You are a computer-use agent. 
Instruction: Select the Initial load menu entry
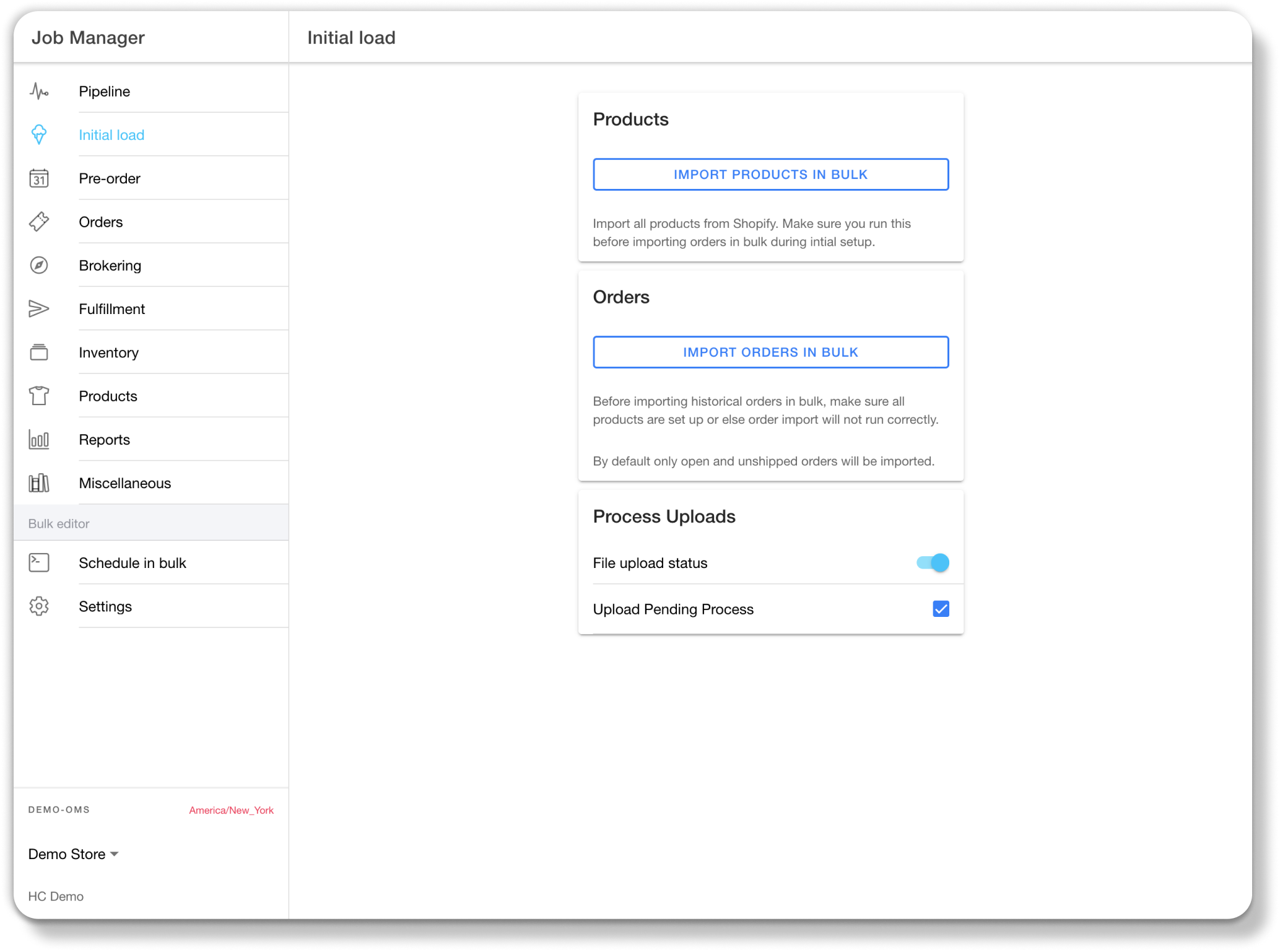111,135
